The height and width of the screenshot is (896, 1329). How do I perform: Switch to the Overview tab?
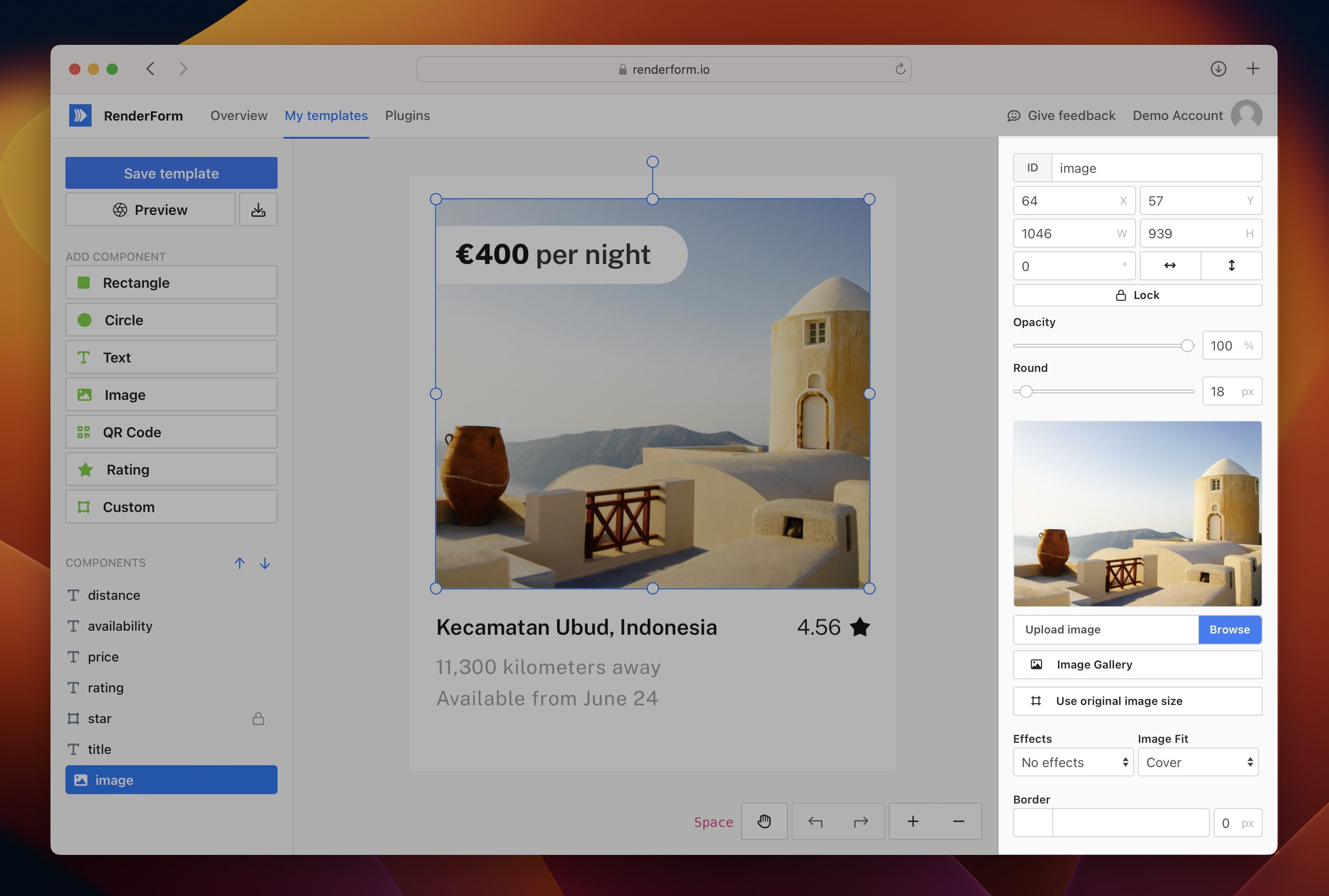238,115
